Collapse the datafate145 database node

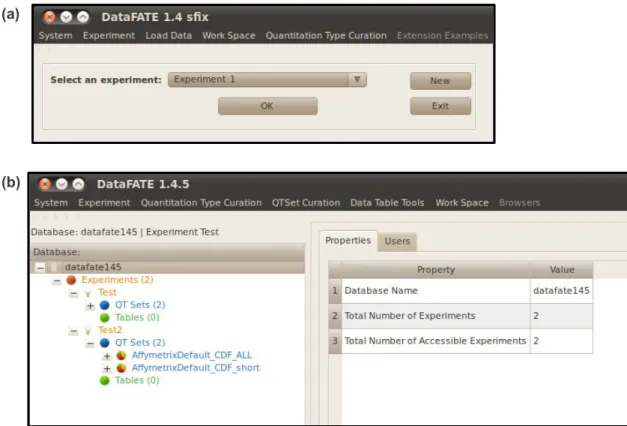pos(40,268)
